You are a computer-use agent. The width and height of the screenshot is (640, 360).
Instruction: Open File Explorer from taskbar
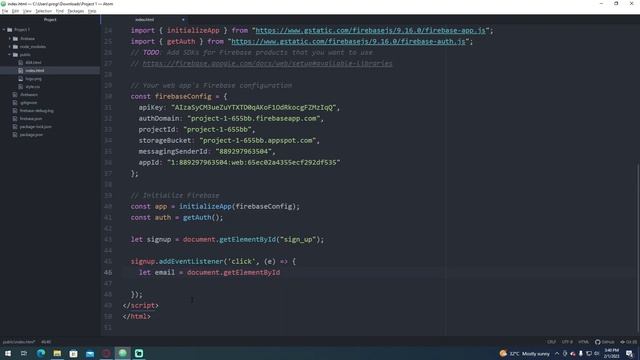57,353
